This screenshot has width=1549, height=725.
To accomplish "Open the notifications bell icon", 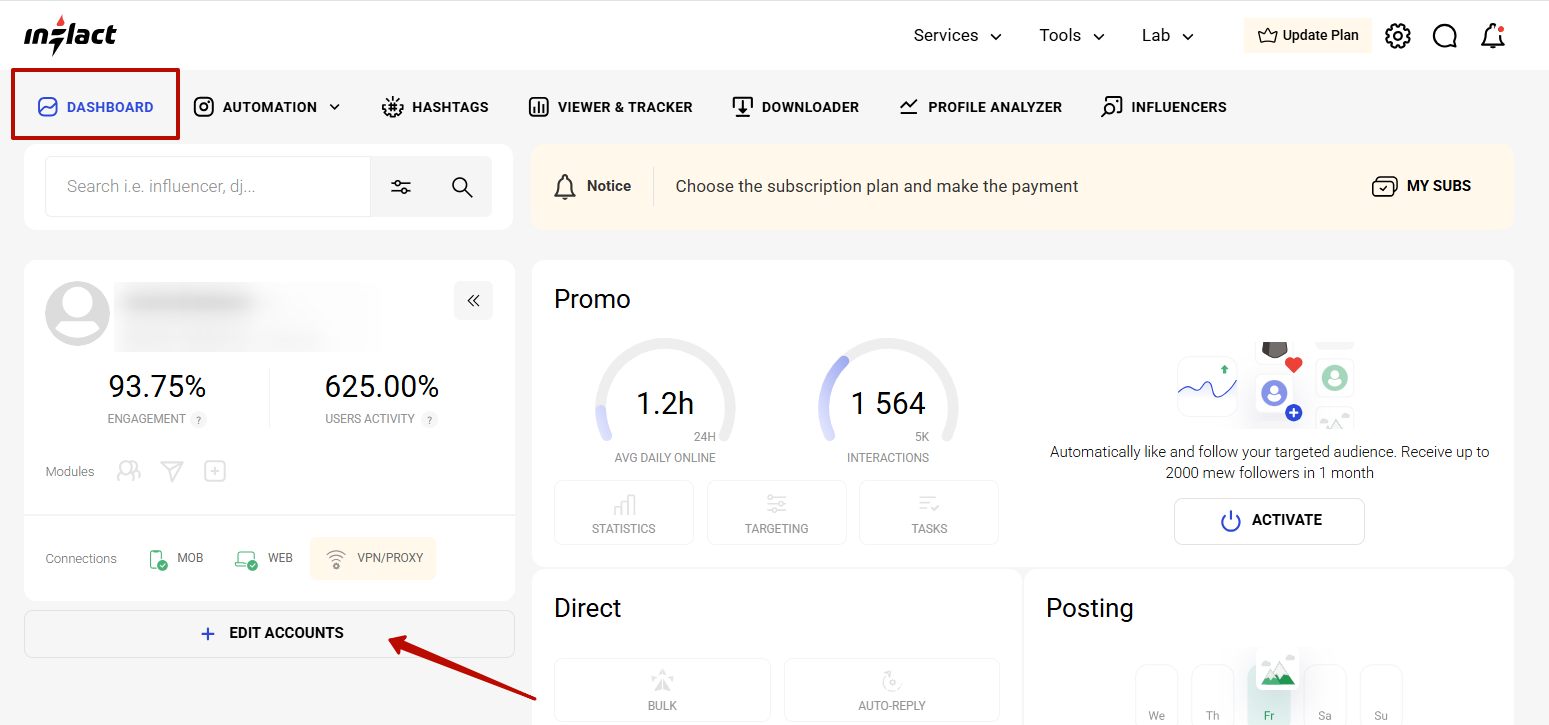I will [x=1492, y=36].
